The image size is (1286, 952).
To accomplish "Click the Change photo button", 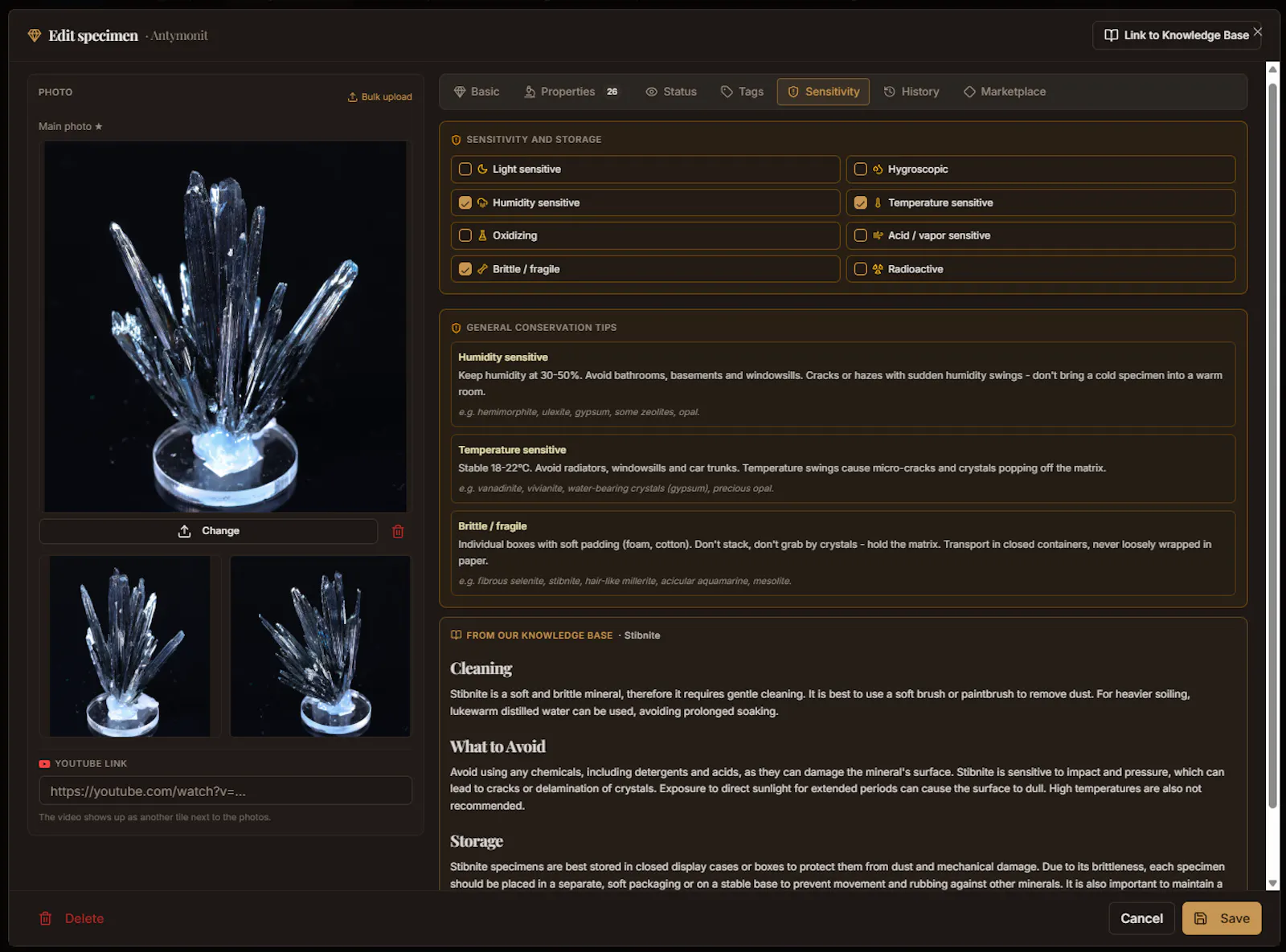I will click(208, 531).
